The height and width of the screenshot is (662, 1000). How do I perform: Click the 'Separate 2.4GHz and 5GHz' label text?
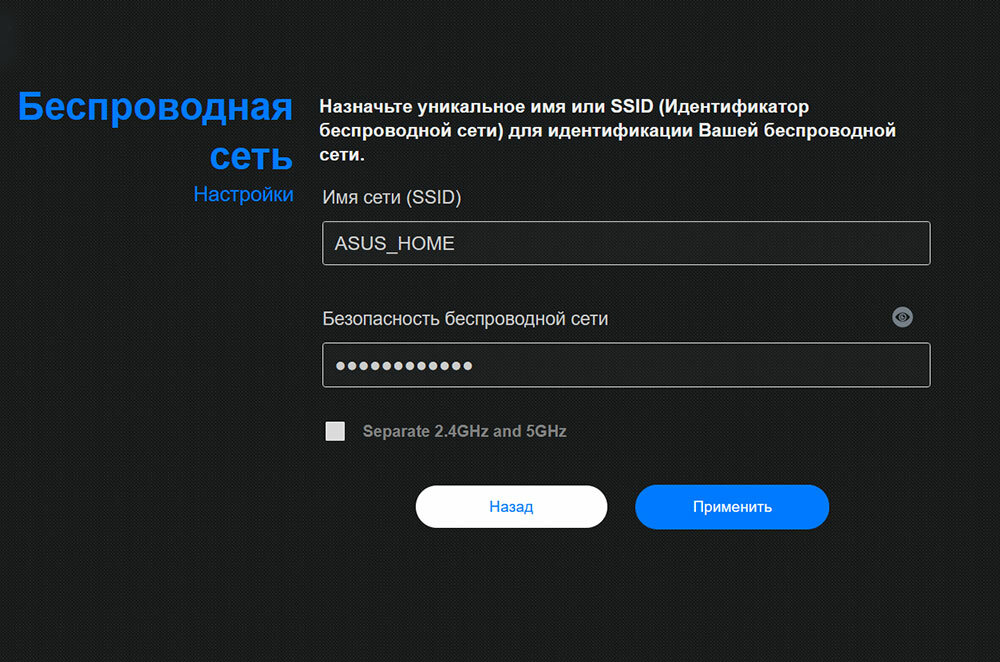click(x=464, y=431)
